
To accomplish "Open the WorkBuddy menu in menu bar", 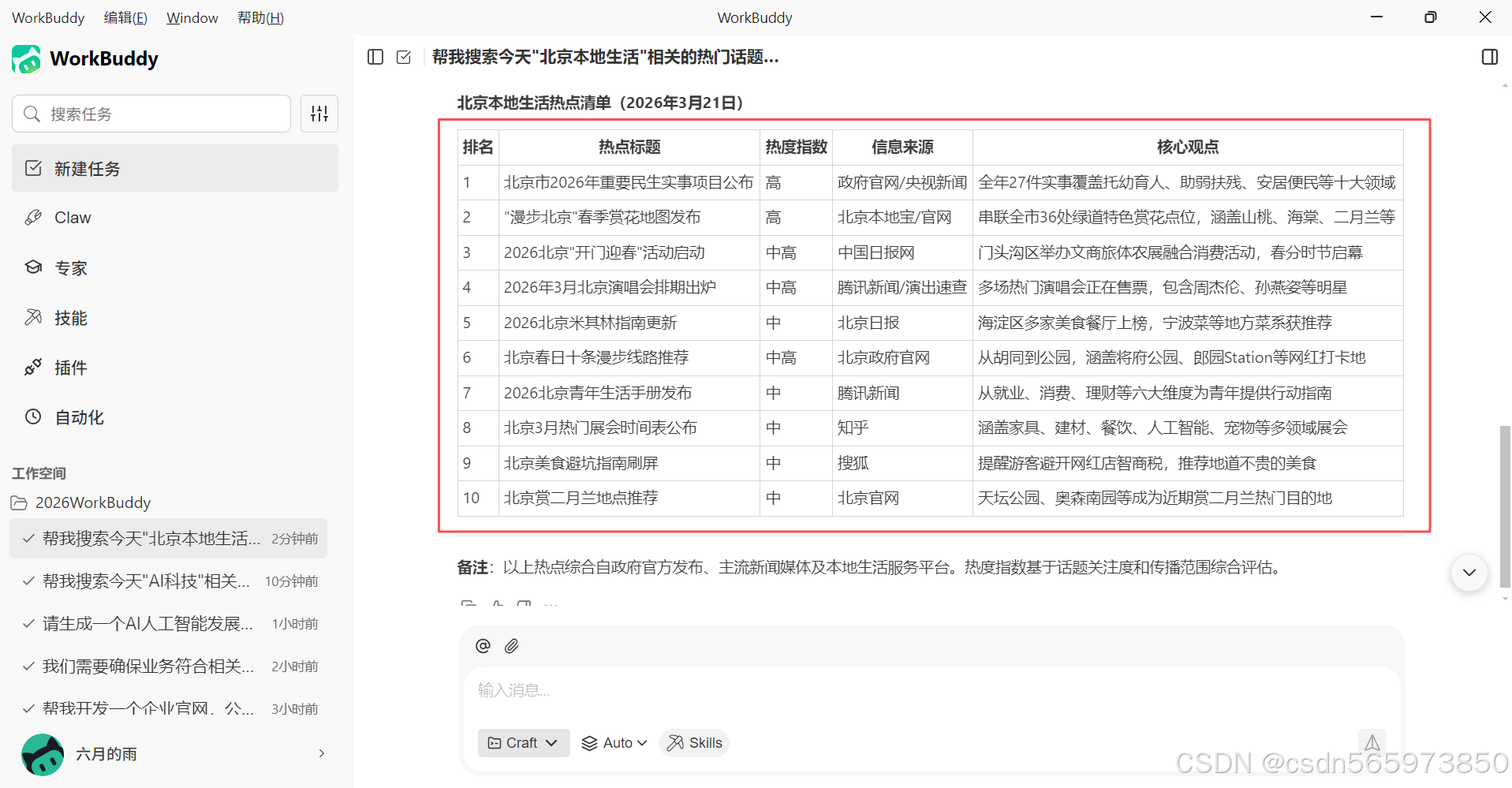I will click(x=48, y=17).
